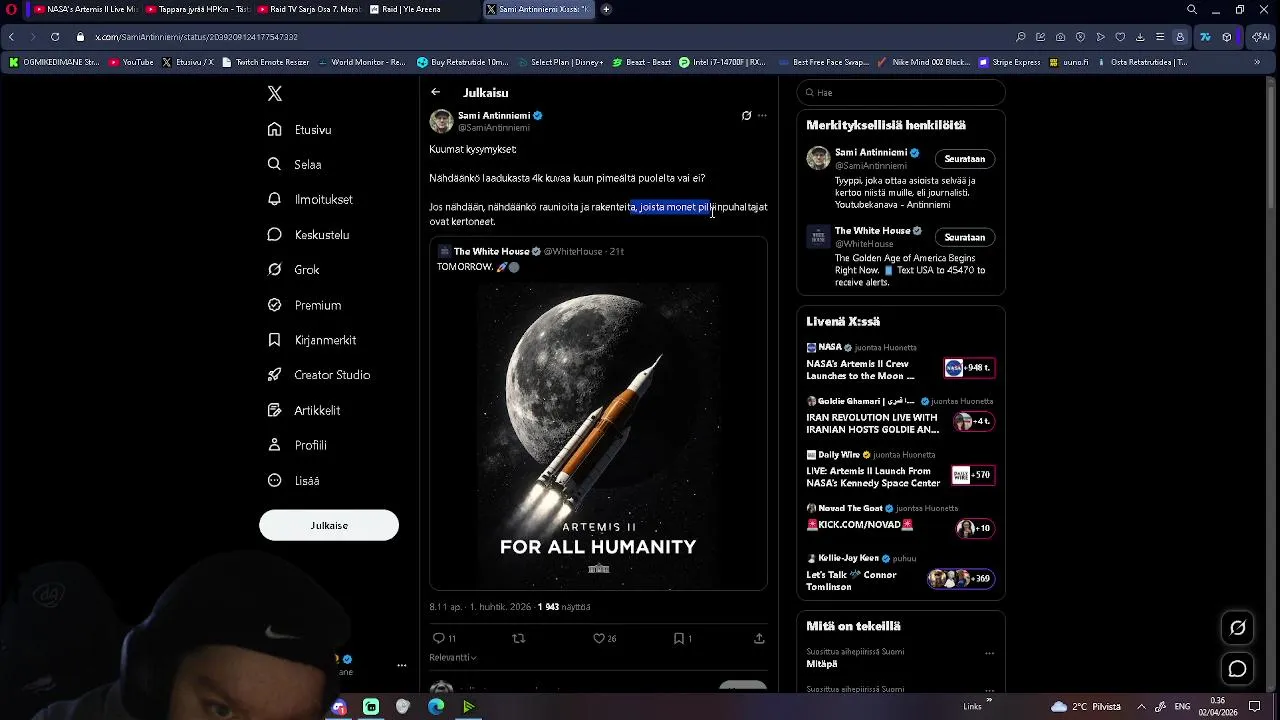Open the Edge icon in the taskbar
This screenshot has height=720, width=1280.
click(x=436, y=707)
